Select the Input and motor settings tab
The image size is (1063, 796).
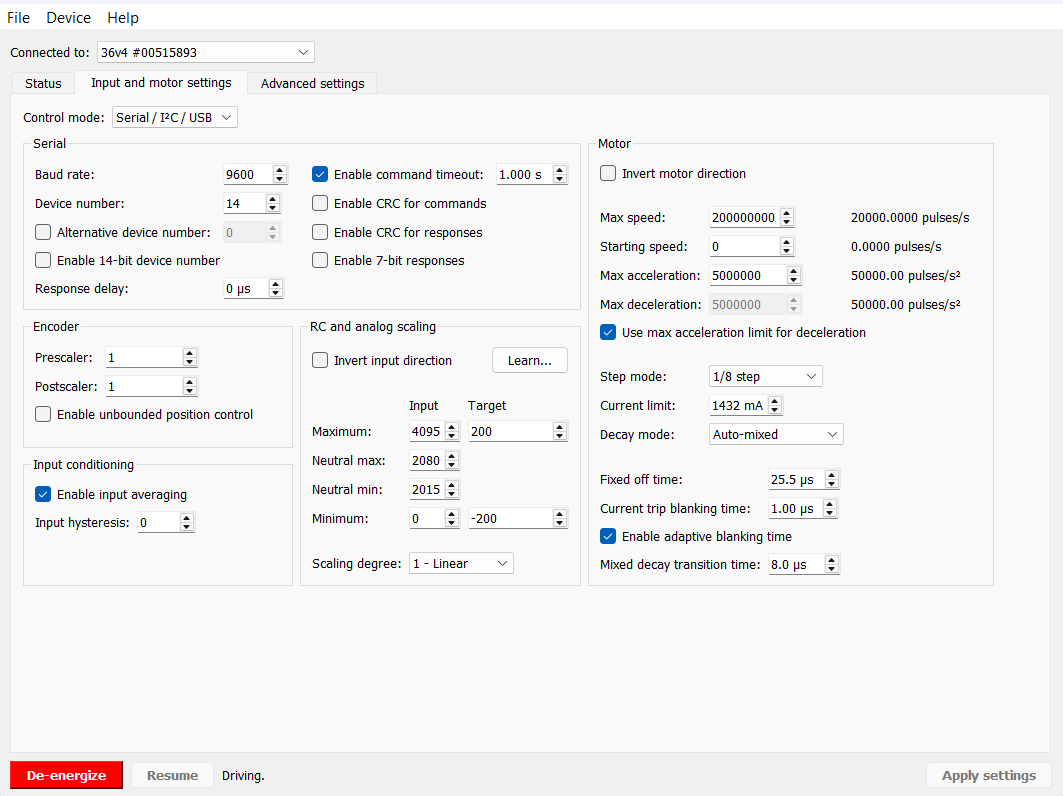pos(161,83)
